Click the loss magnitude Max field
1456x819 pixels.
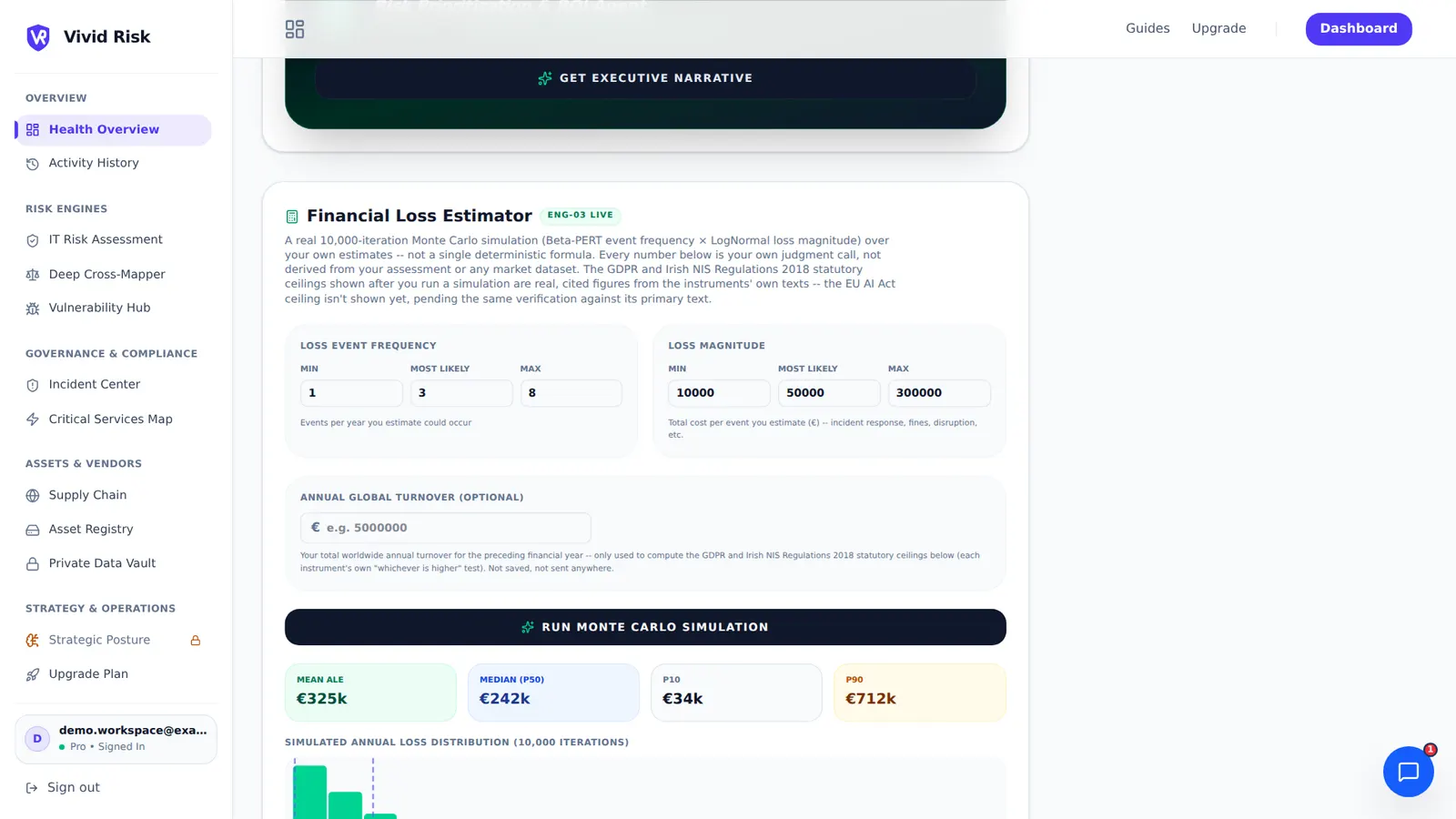939,393
